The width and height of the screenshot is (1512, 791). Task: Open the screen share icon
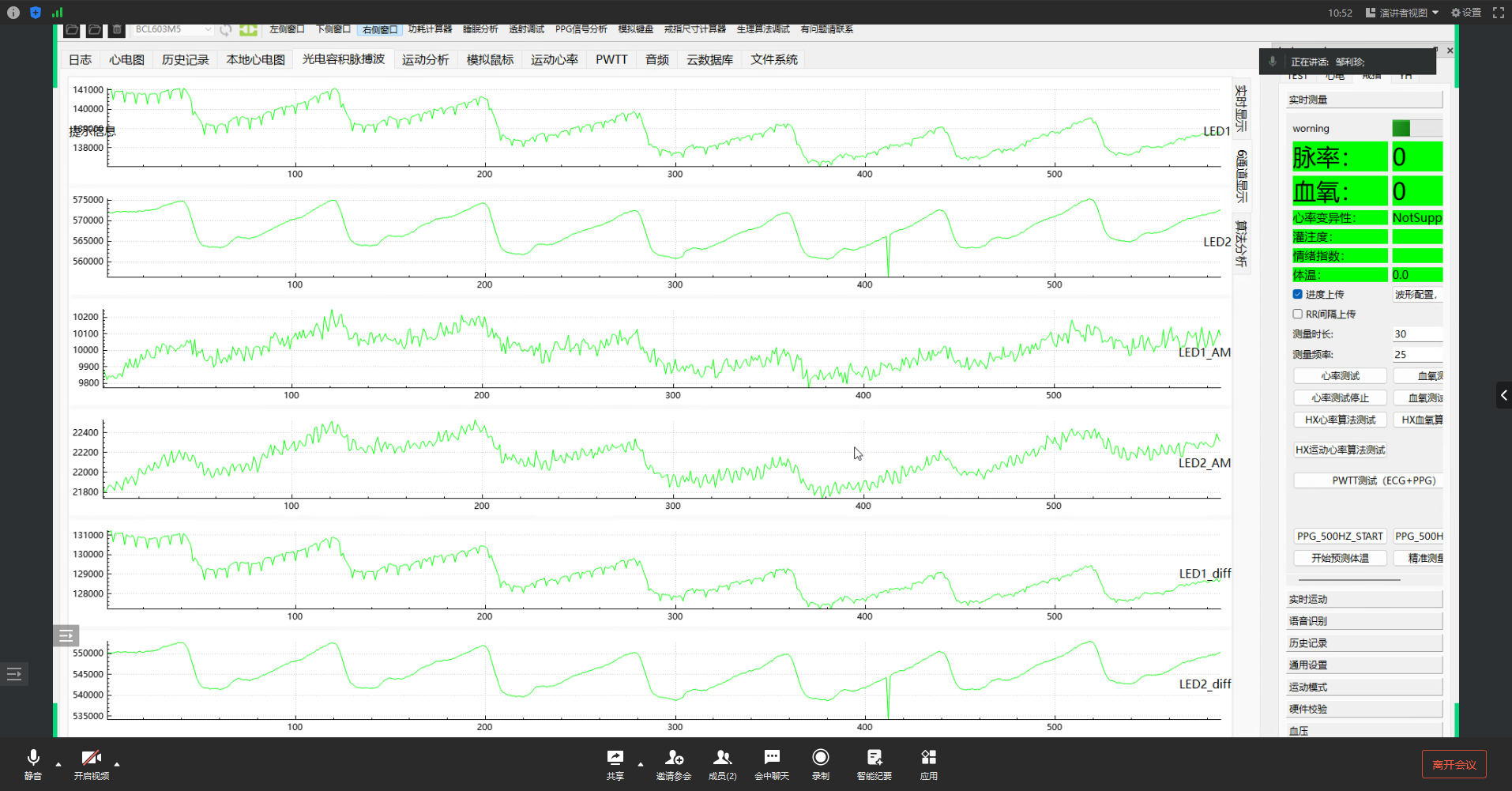click(x=615, y=758)
